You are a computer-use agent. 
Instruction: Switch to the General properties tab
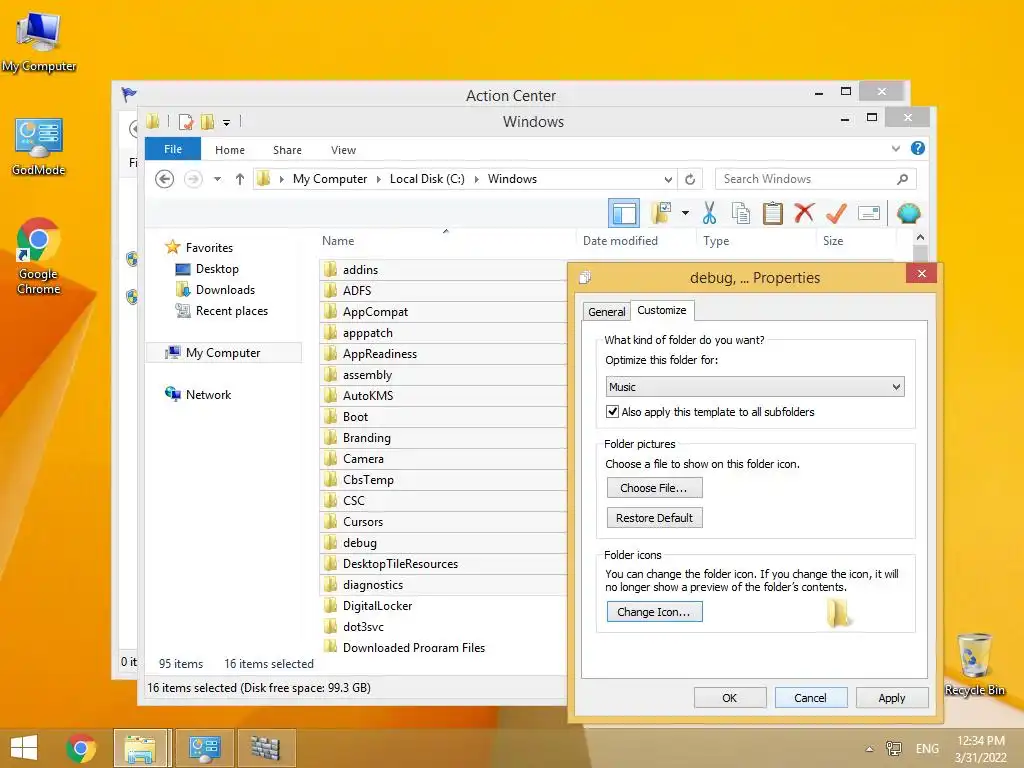coord(607,312)
